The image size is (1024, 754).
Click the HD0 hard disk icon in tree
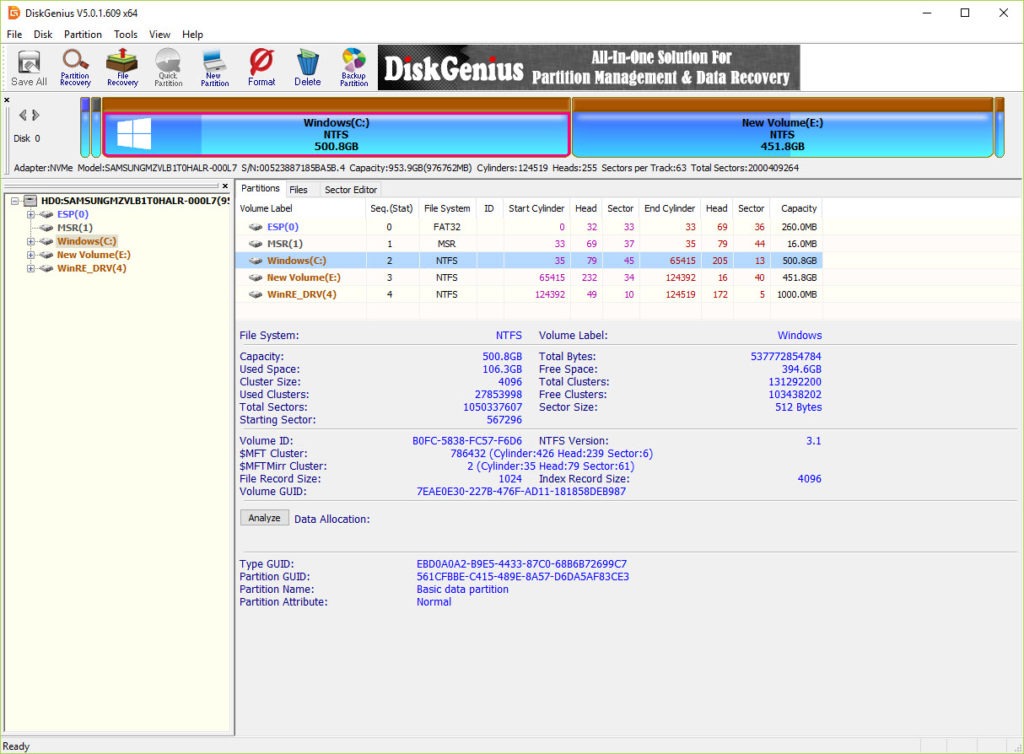[30, 201]
